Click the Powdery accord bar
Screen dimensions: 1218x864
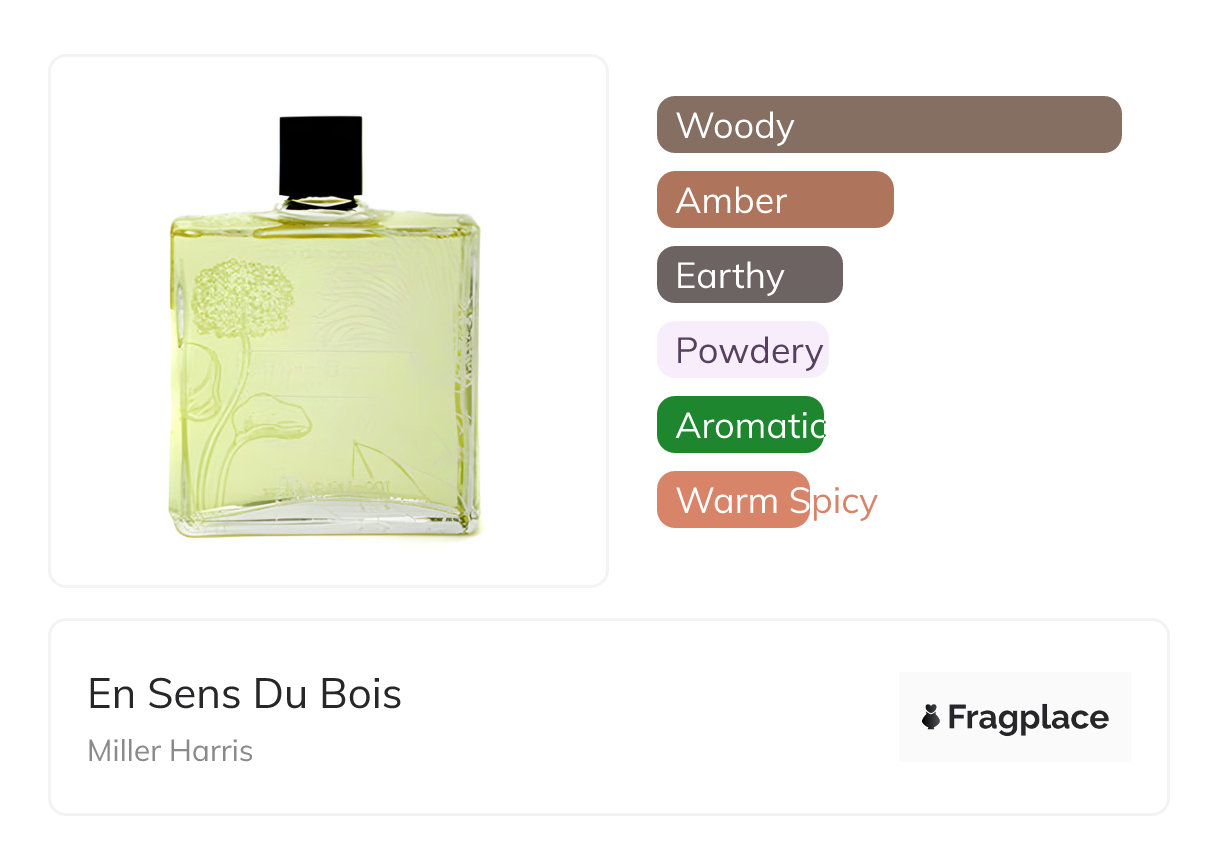click(x=743, y=350)
